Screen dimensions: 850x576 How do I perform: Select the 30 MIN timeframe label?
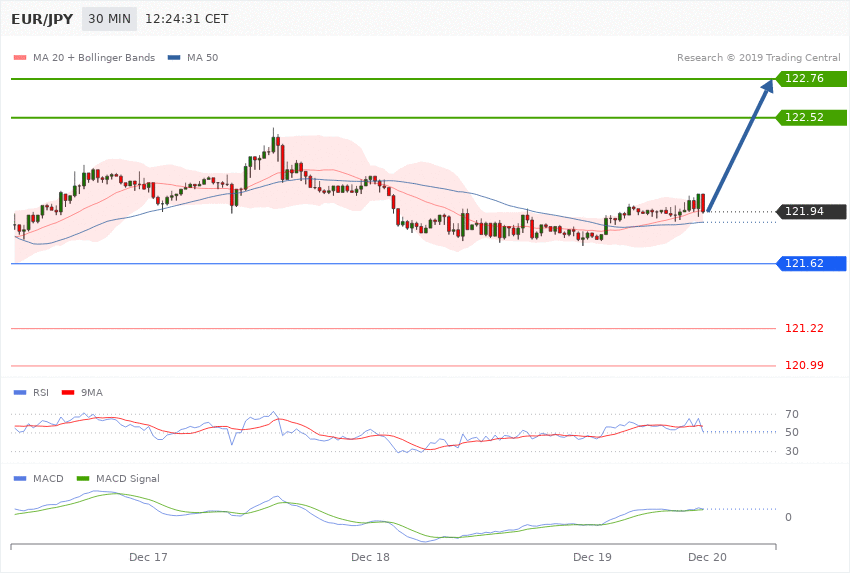click(x=110, y=19)
